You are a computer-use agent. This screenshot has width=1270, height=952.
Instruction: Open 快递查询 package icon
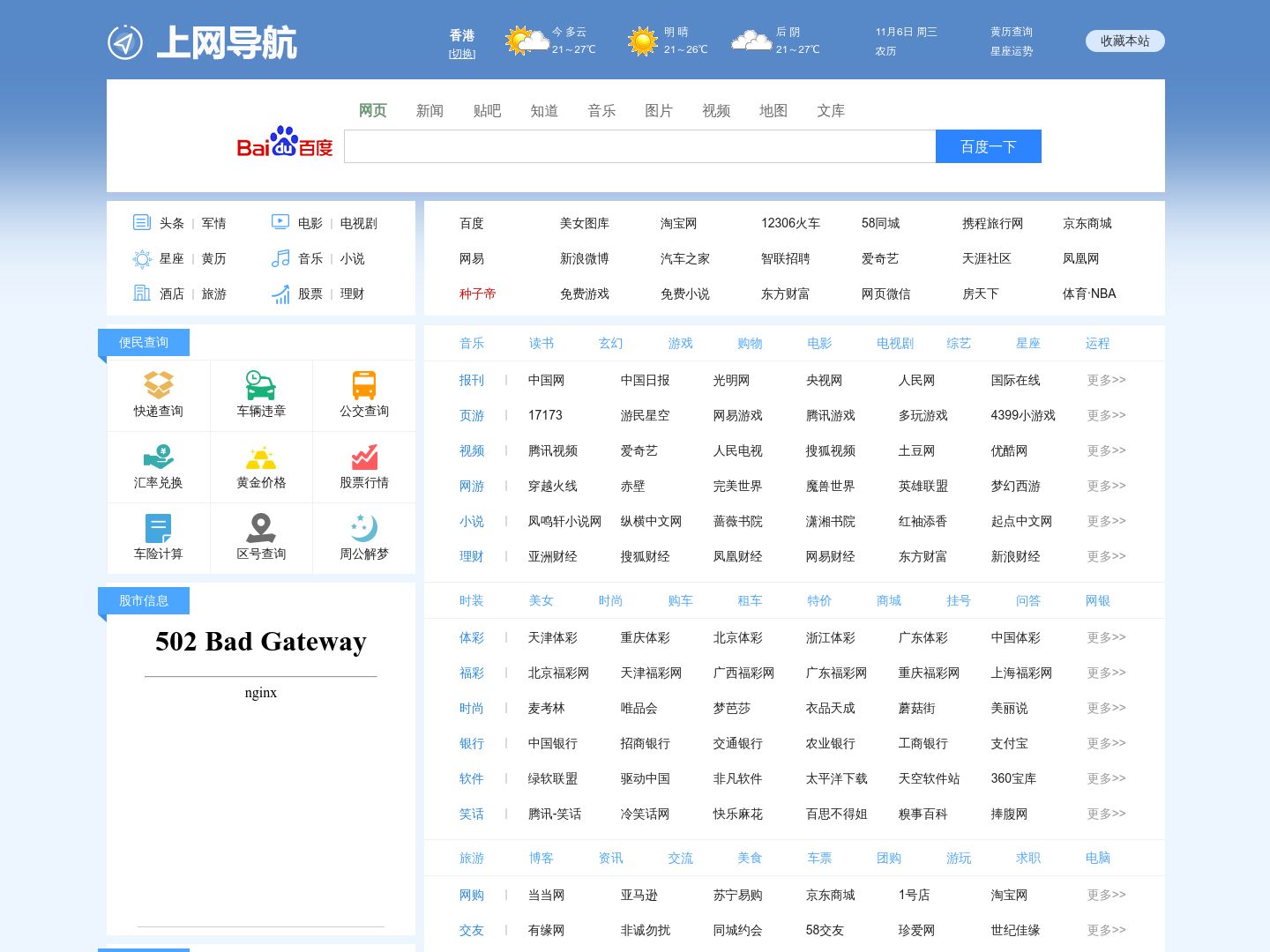[x=159, y=384]
